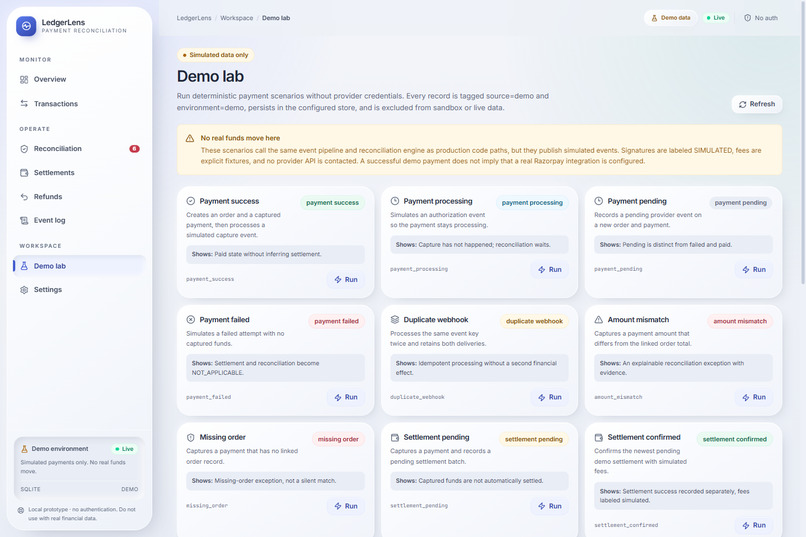Viewport: 806px width, 537px height.
Task: Click the No real funds move here heading
Action: [240, 138]
